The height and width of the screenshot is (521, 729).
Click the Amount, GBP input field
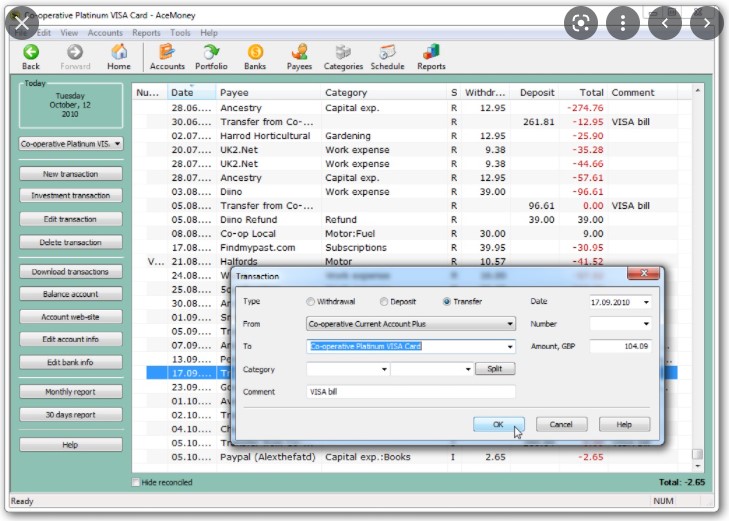coord(620,346)
